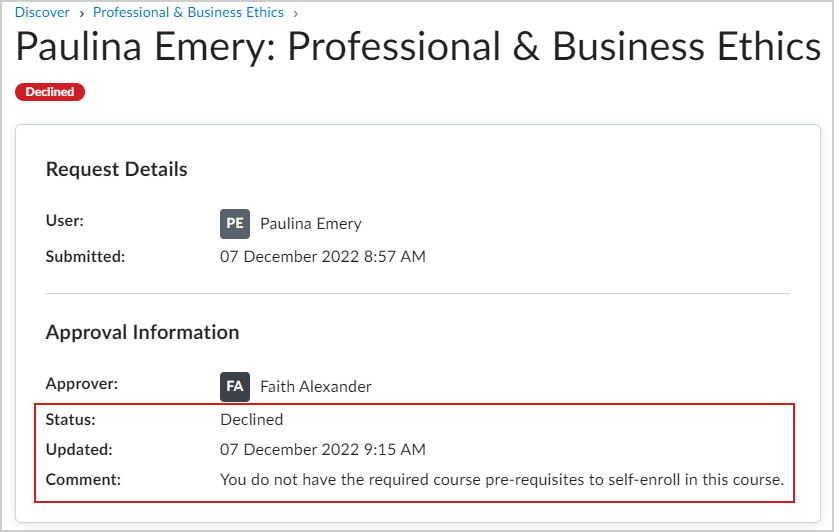Viewport: 834px width, 532px height.
Task: Click the updated date 9:15 AM value
Action: (322, 450)
